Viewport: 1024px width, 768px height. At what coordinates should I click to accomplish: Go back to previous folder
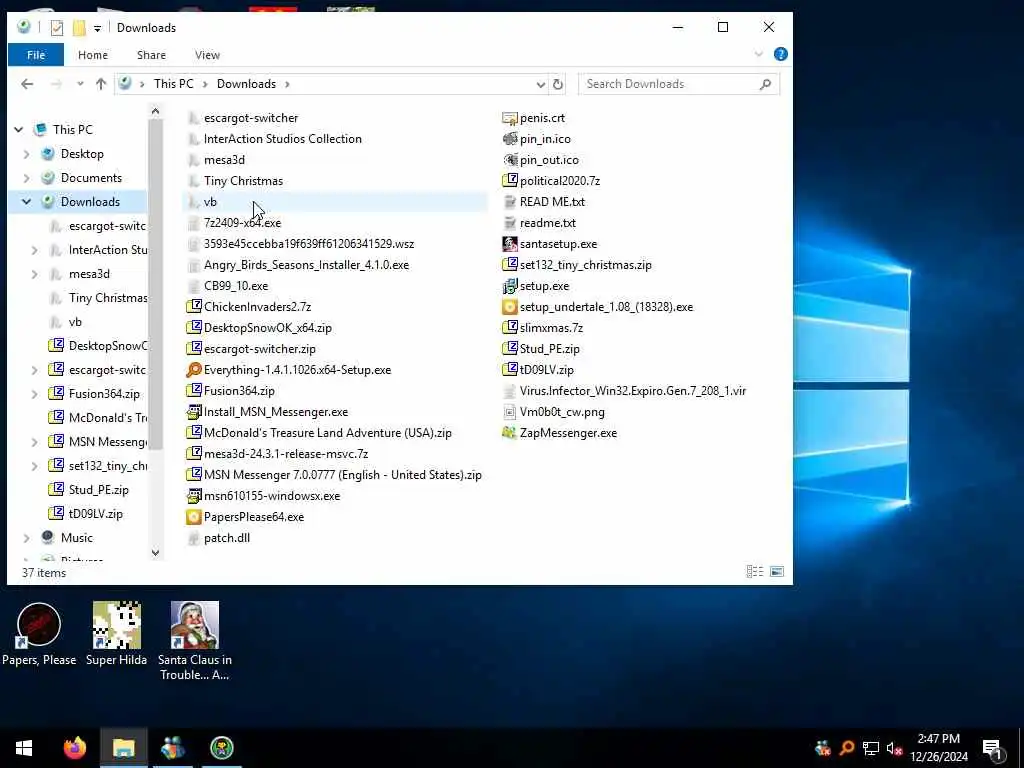click(27, 84)
